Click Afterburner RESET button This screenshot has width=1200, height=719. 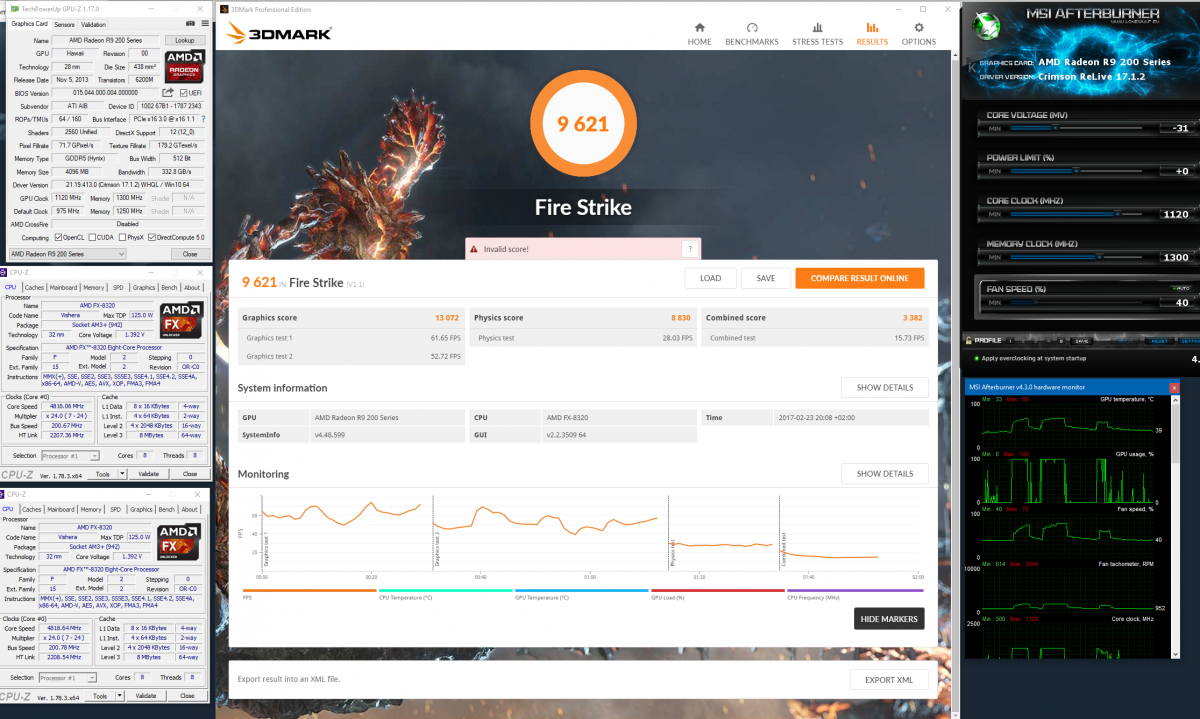tap(1158, 341)
